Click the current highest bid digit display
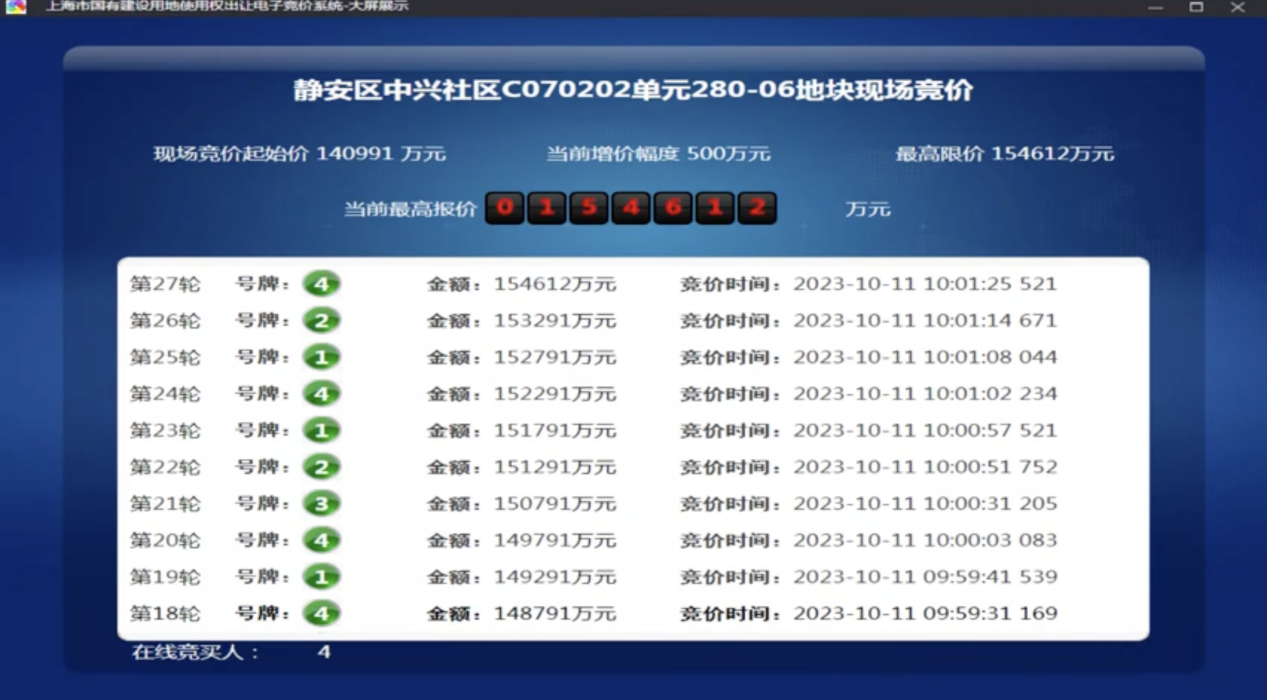This screenshot has width=1267, height=700. tap(630, 208)
